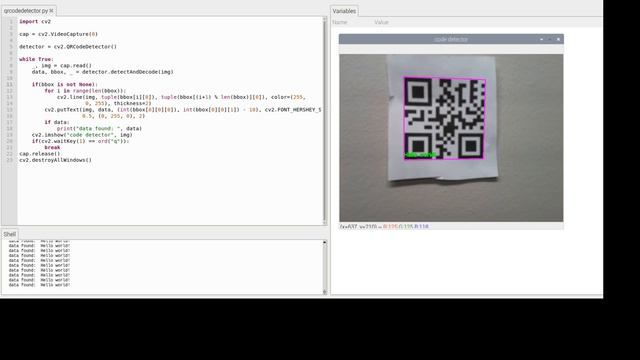Click the detectAndDecode(img) code line

tap(102, 72)
